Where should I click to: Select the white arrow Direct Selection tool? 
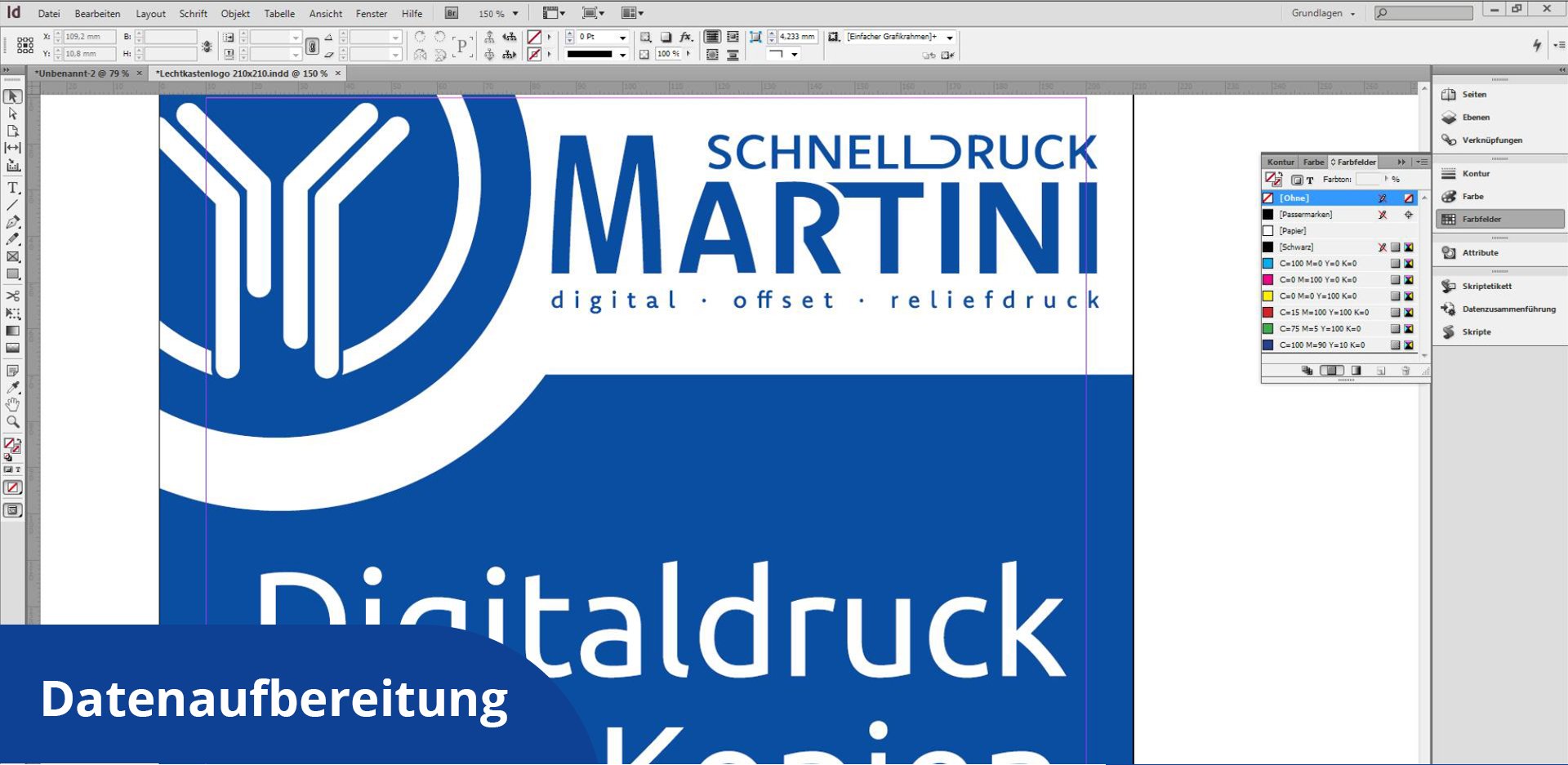(x=12, y=113)
